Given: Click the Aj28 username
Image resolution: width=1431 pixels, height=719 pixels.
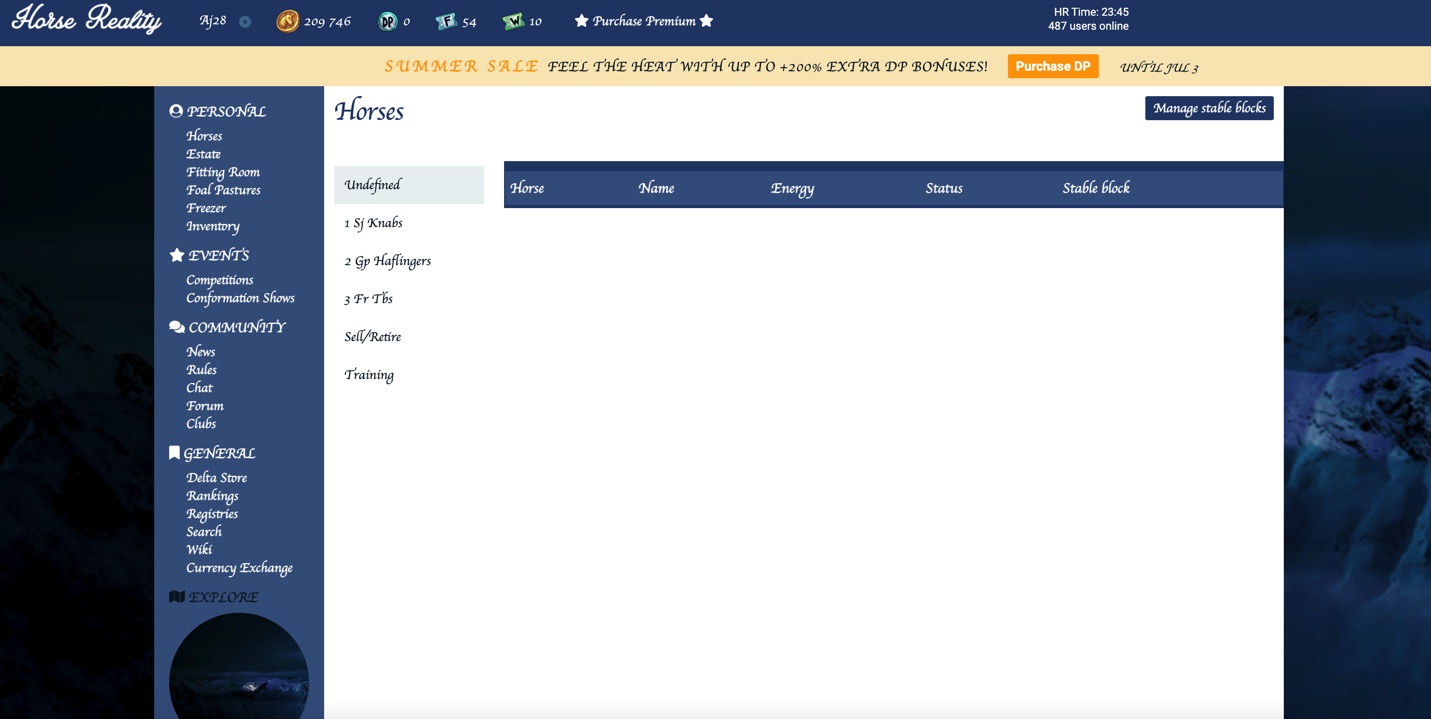Looking at the screenshot, I should (213, 21).
